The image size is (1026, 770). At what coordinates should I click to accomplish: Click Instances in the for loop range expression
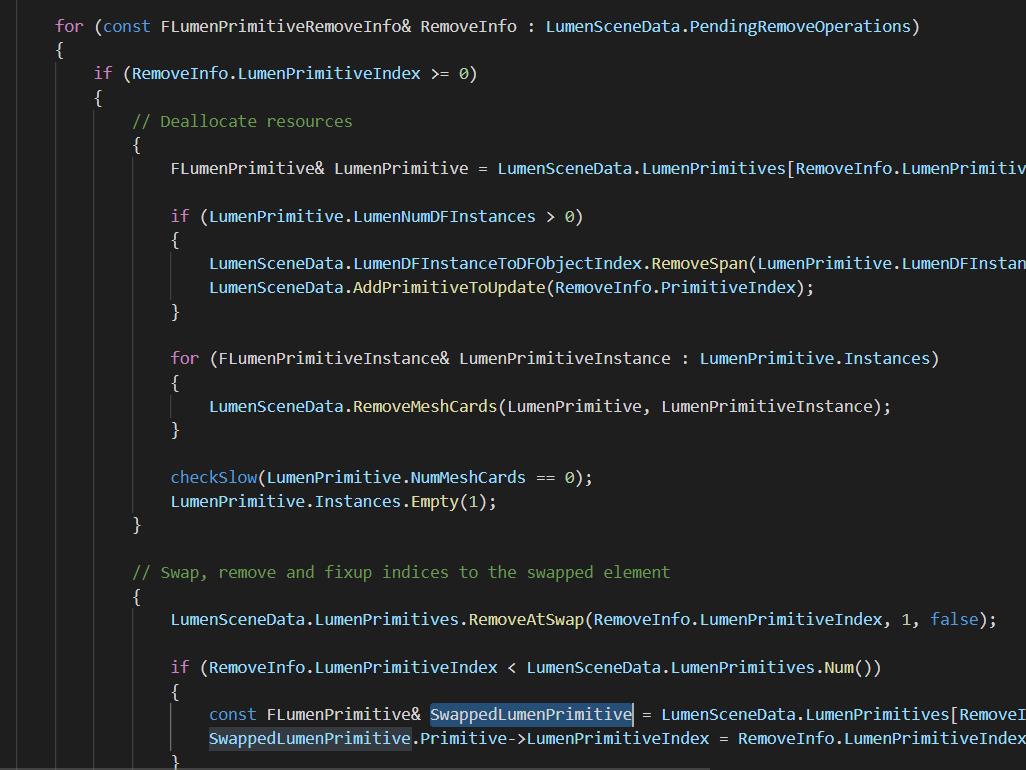887,359
